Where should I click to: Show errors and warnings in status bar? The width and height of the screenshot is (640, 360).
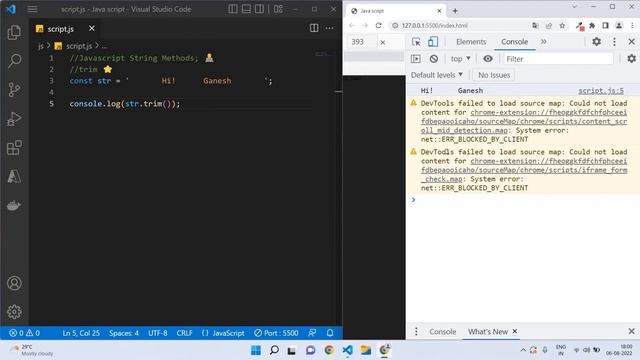click(x=24, y=333)
